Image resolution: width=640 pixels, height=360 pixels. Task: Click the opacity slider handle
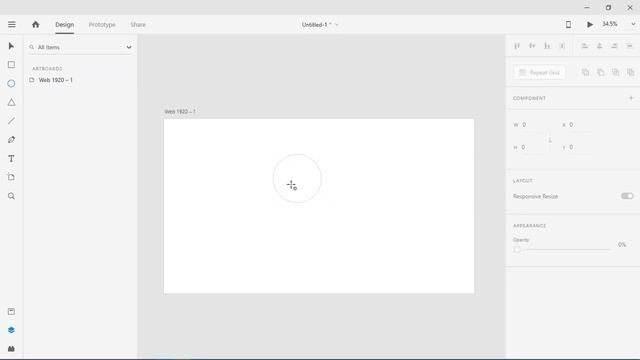[517, 249]
